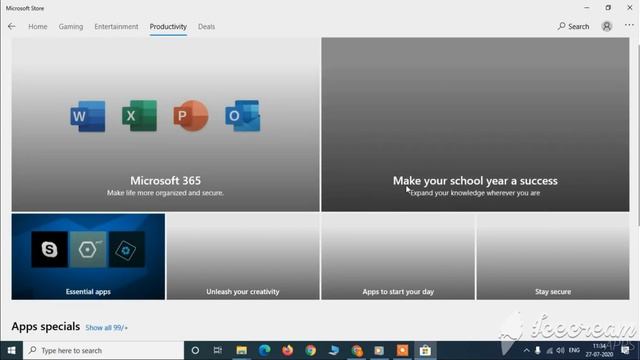Click the Word icon in the Microsoft 365 banner
The width and height of the screenshot is (640, 360).
pos(87,116)
